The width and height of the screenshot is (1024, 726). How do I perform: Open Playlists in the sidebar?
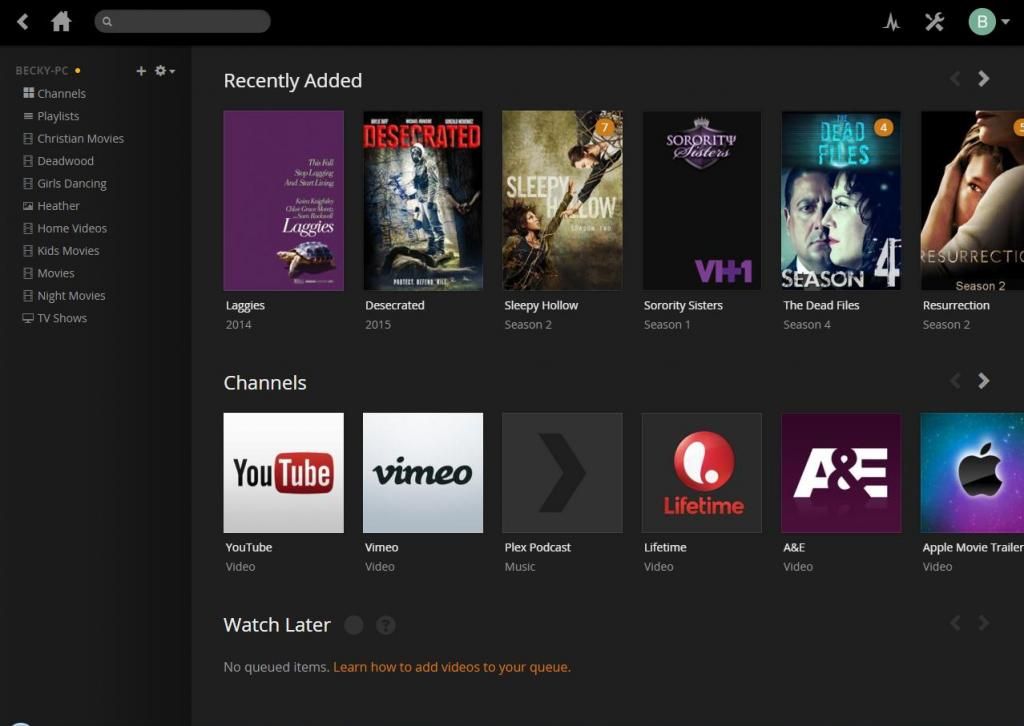pyautogui.click(x=58, y=116)
